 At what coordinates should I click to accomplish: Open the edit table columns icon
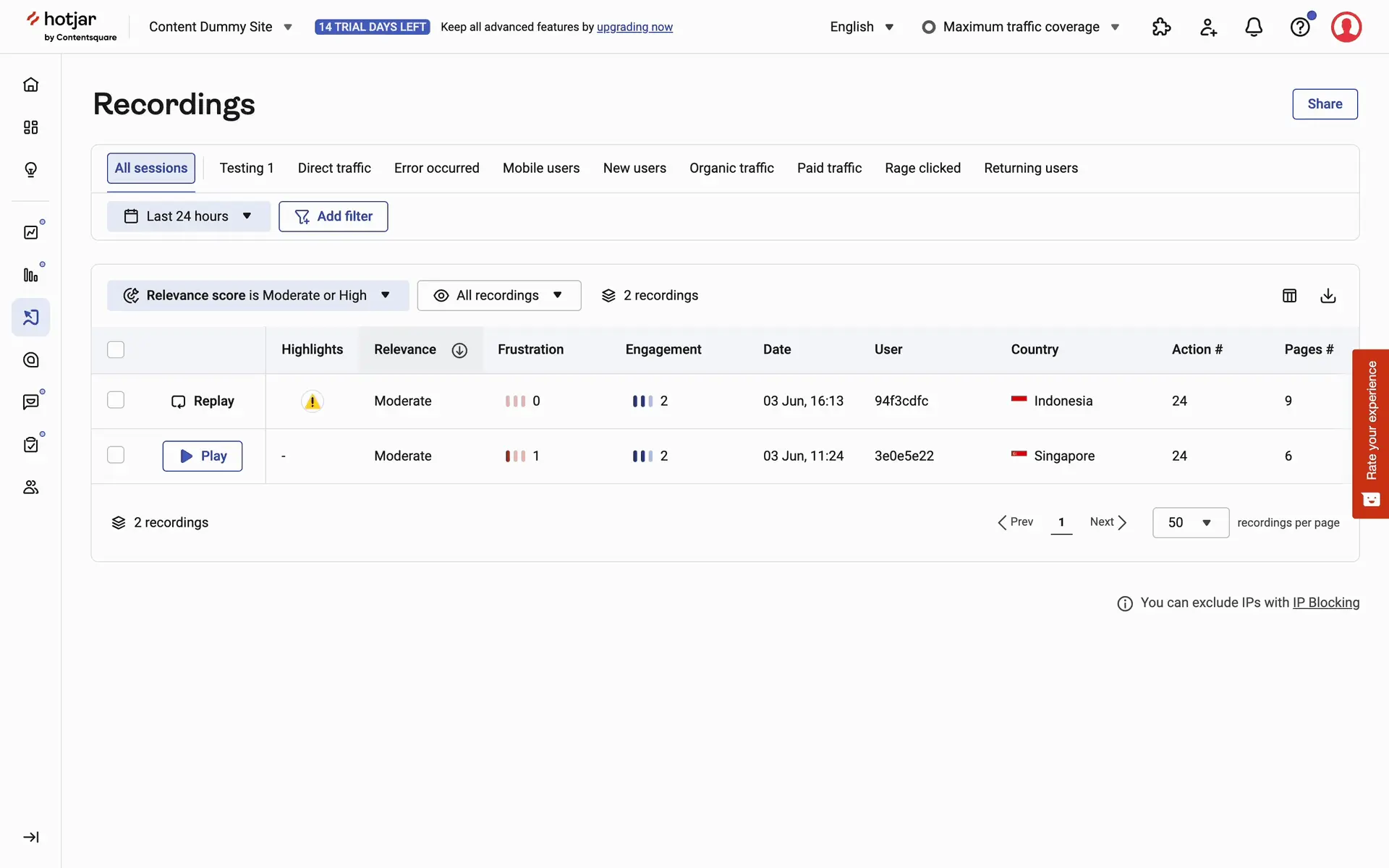coord(1289,295)
